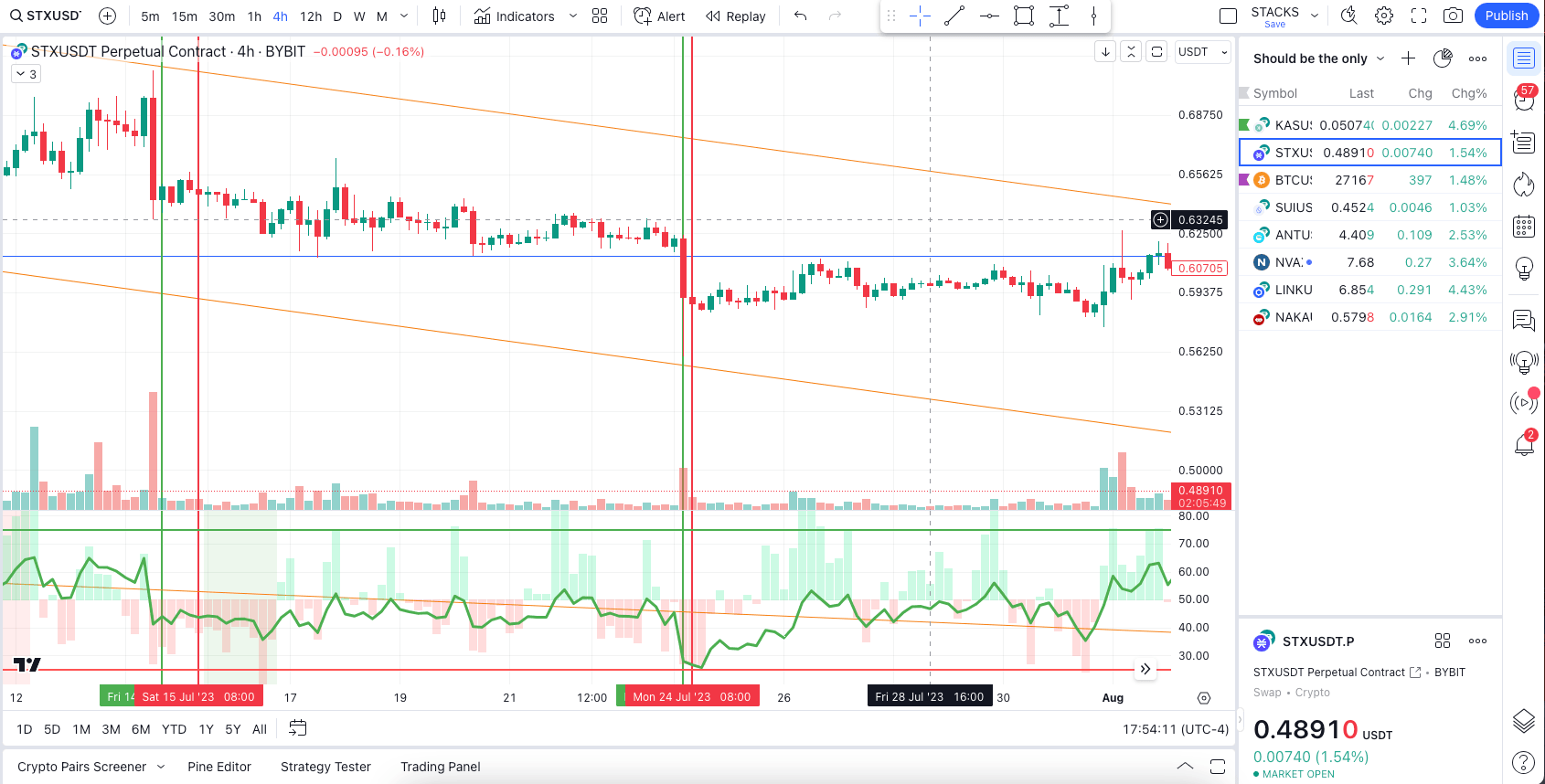Expand favorite indicators dropdown arrow
The image size is (1545, 784).
click(x=573, y=16)
